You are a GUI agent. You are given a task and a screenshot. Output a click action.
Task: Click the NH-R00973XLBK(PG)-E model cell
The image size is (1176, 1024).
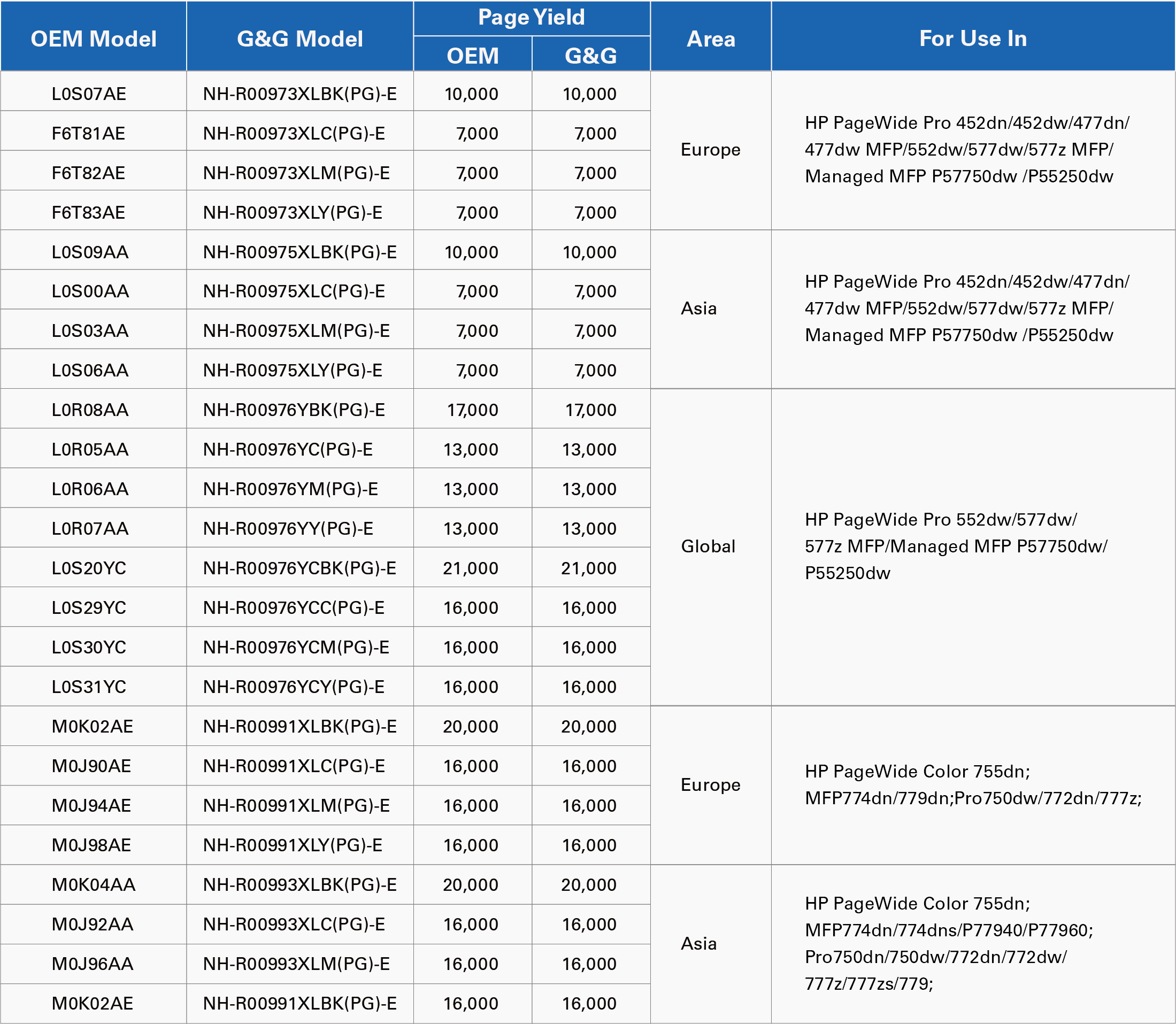point(300,91)
